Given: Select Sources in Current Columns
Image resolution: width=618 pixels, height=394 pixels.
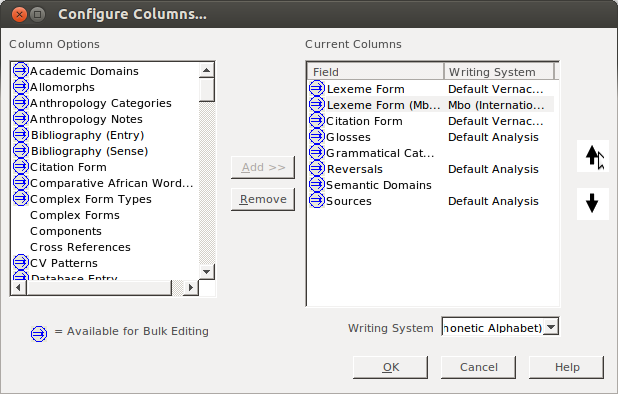Looking at the screenshot, I should pyautogui.click(x=349, y=201).
